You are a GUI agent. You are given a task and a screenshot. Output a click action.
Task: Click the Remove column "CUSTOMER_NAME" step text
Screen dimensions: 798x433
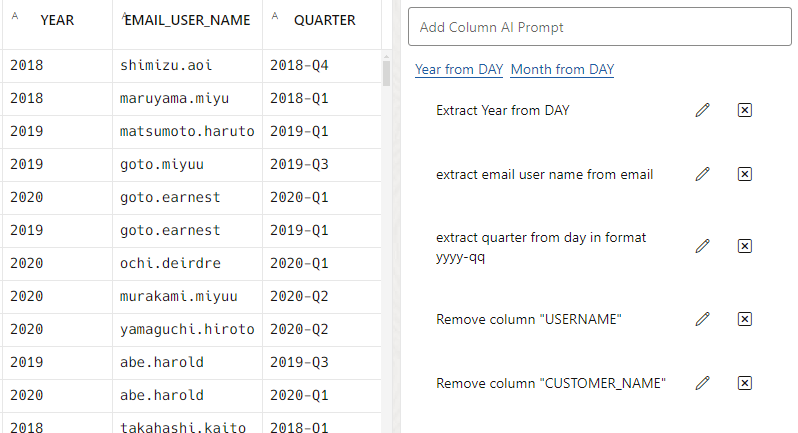[551, 383]
